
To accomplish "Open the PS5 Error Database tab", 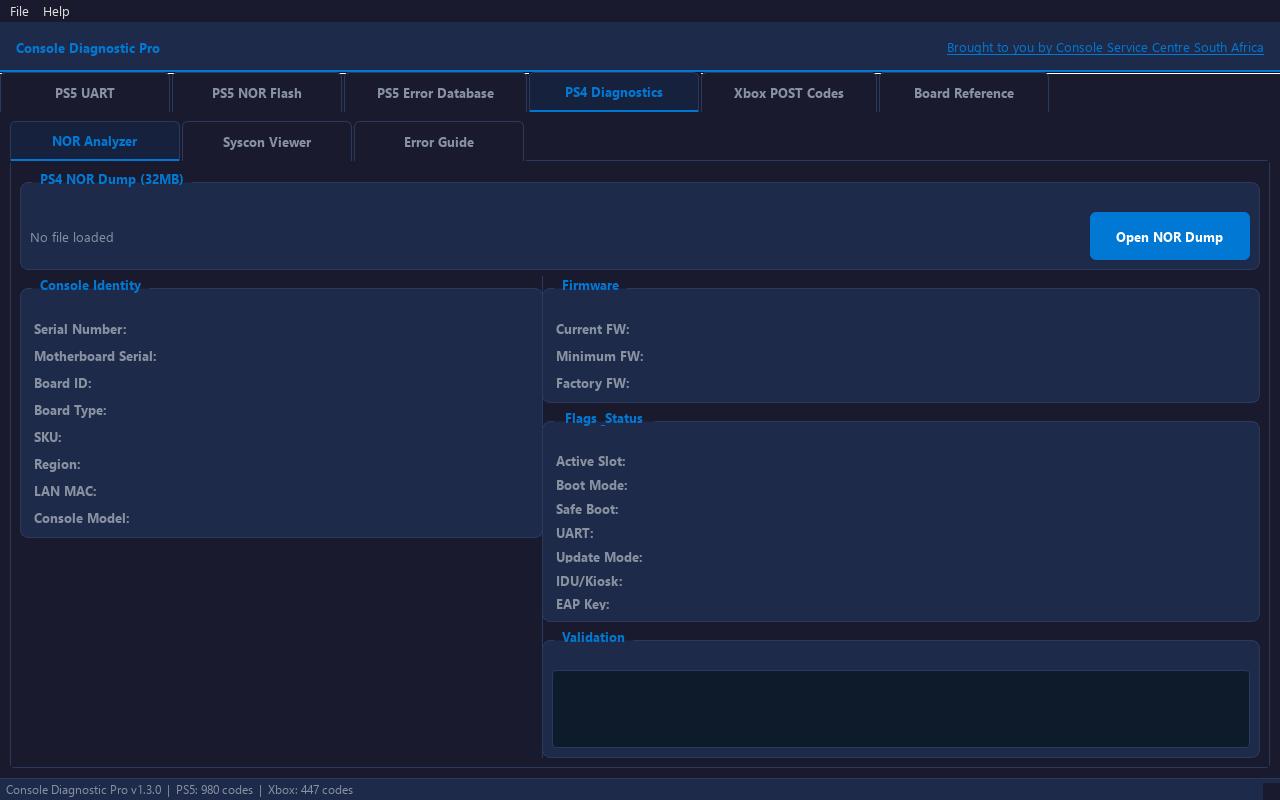I will pyautogui.click(x=435, y=93).
